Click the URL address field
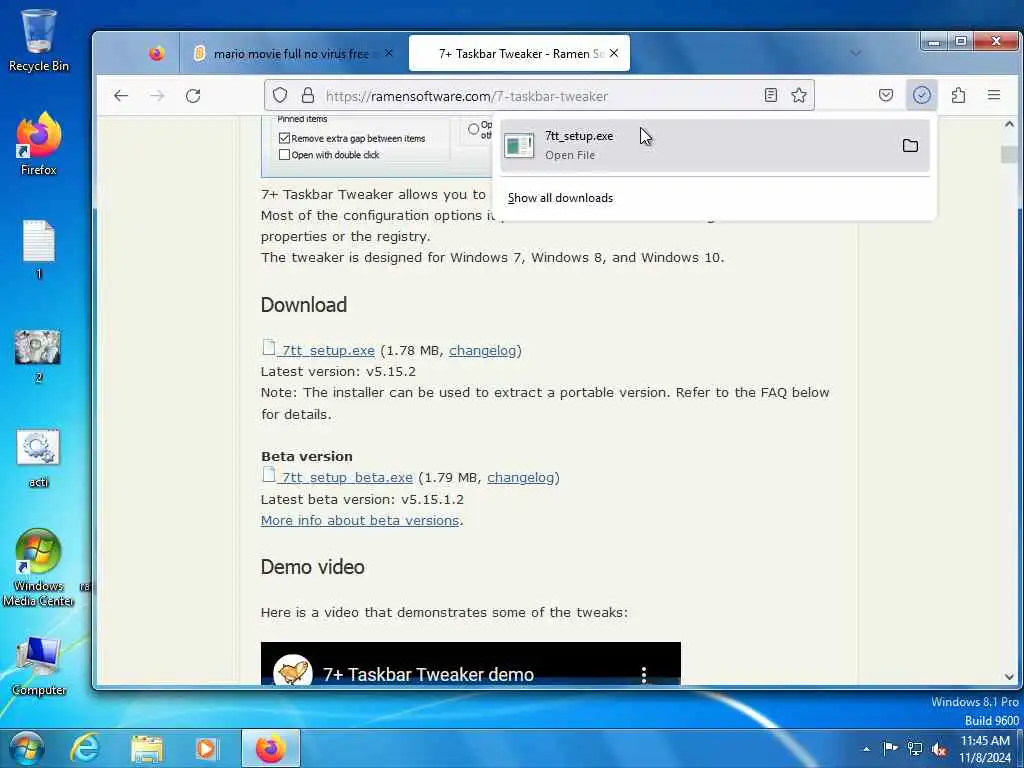 [x=539, y=96]
